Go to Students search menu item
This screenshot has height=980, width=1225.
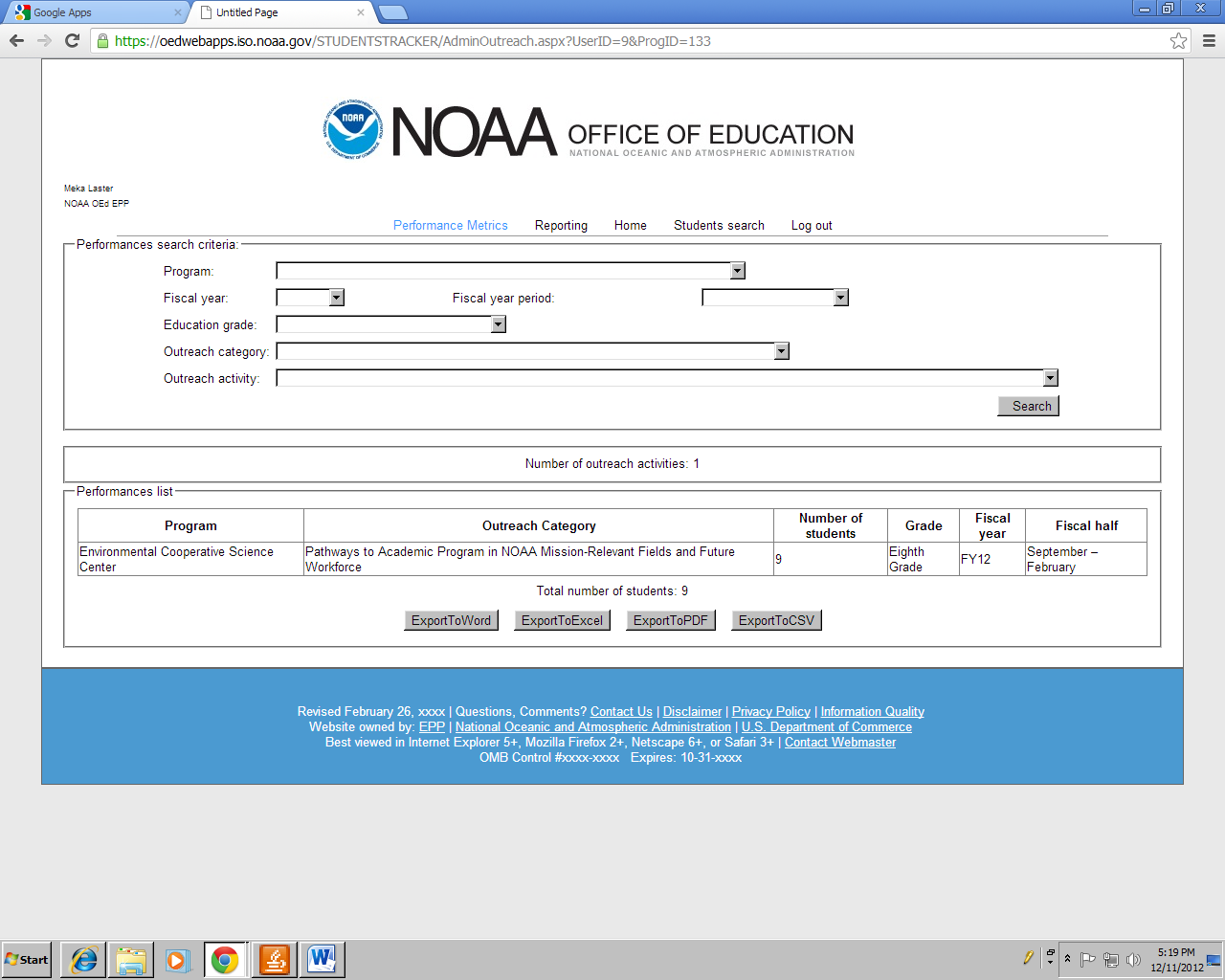point(719,226)
